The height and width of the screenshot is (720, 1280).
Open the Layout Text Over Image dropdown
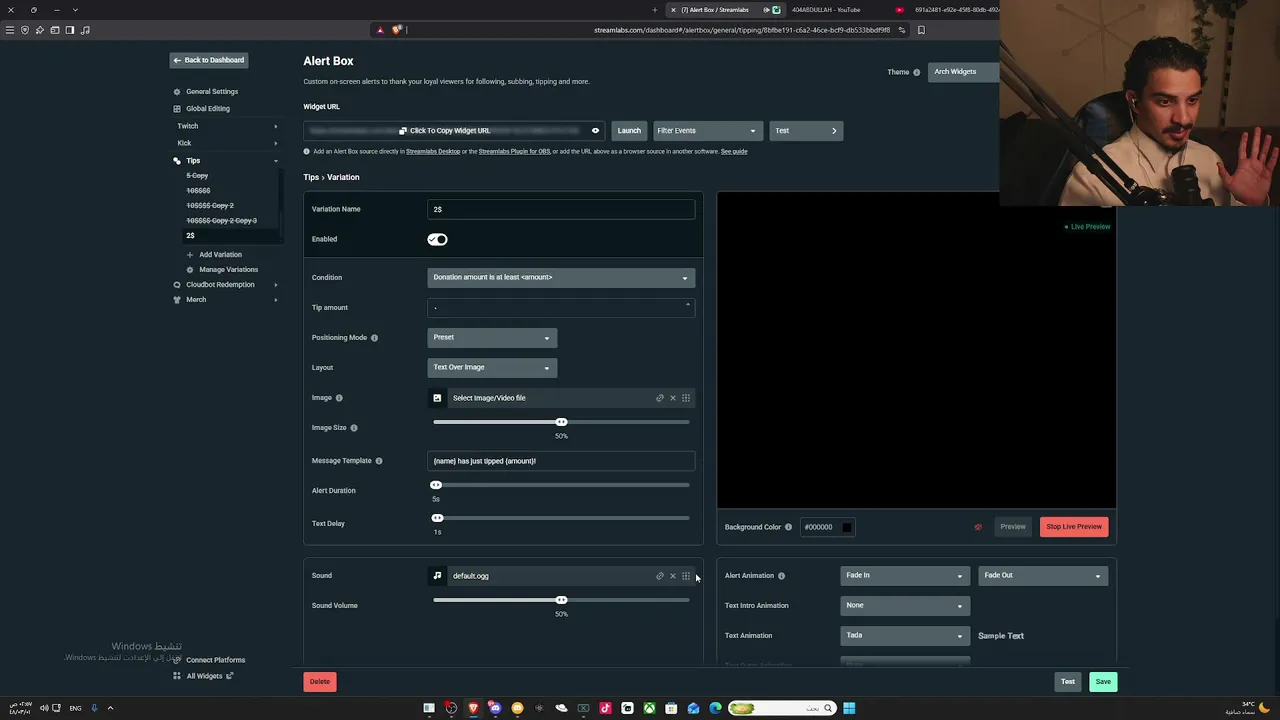pyautogui.click(x=492, y=367)
